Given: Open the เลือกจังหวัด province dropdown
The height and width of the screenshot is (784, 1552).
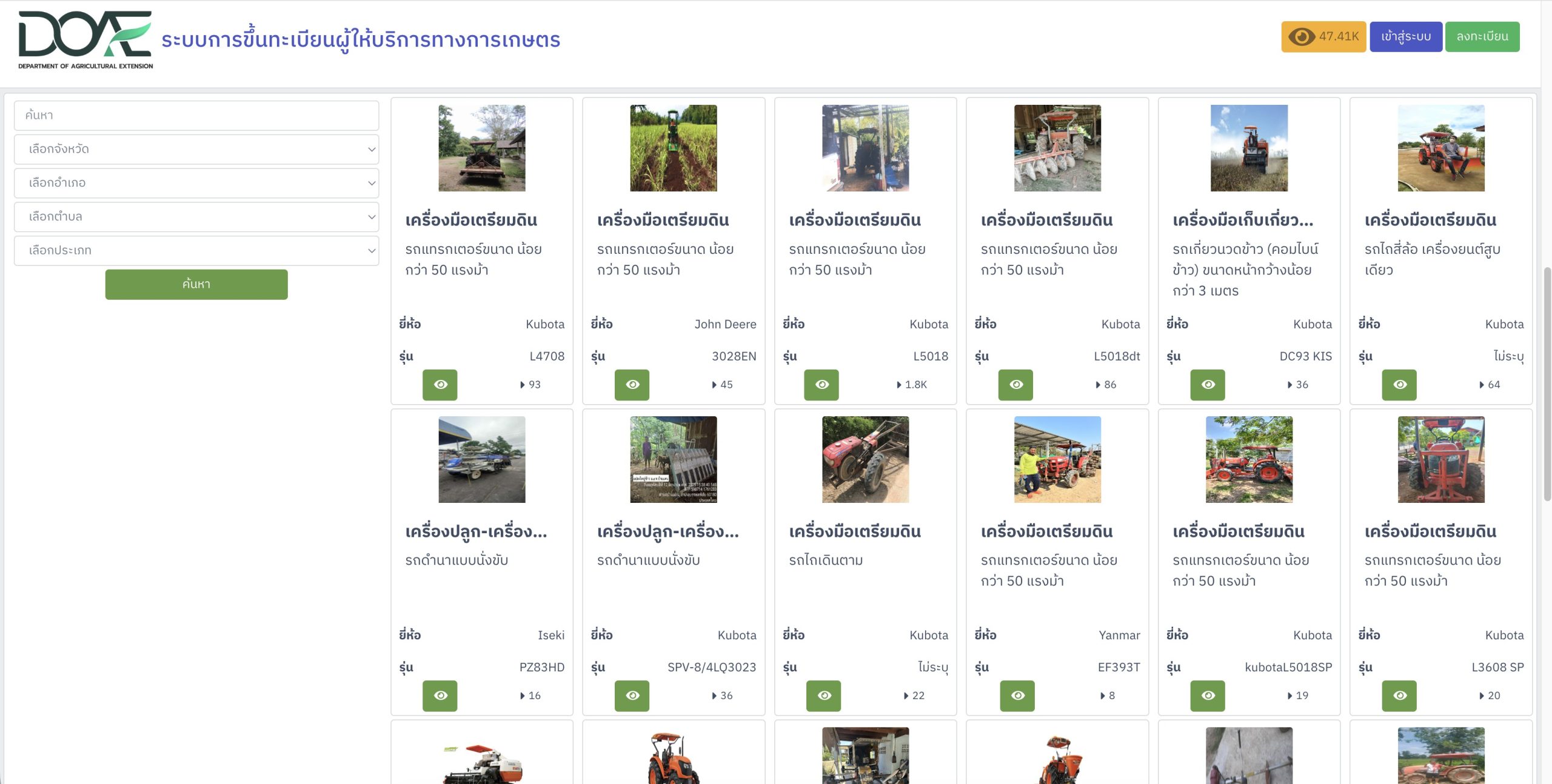Looking at the screenshot, I should (x=196, y=149).
